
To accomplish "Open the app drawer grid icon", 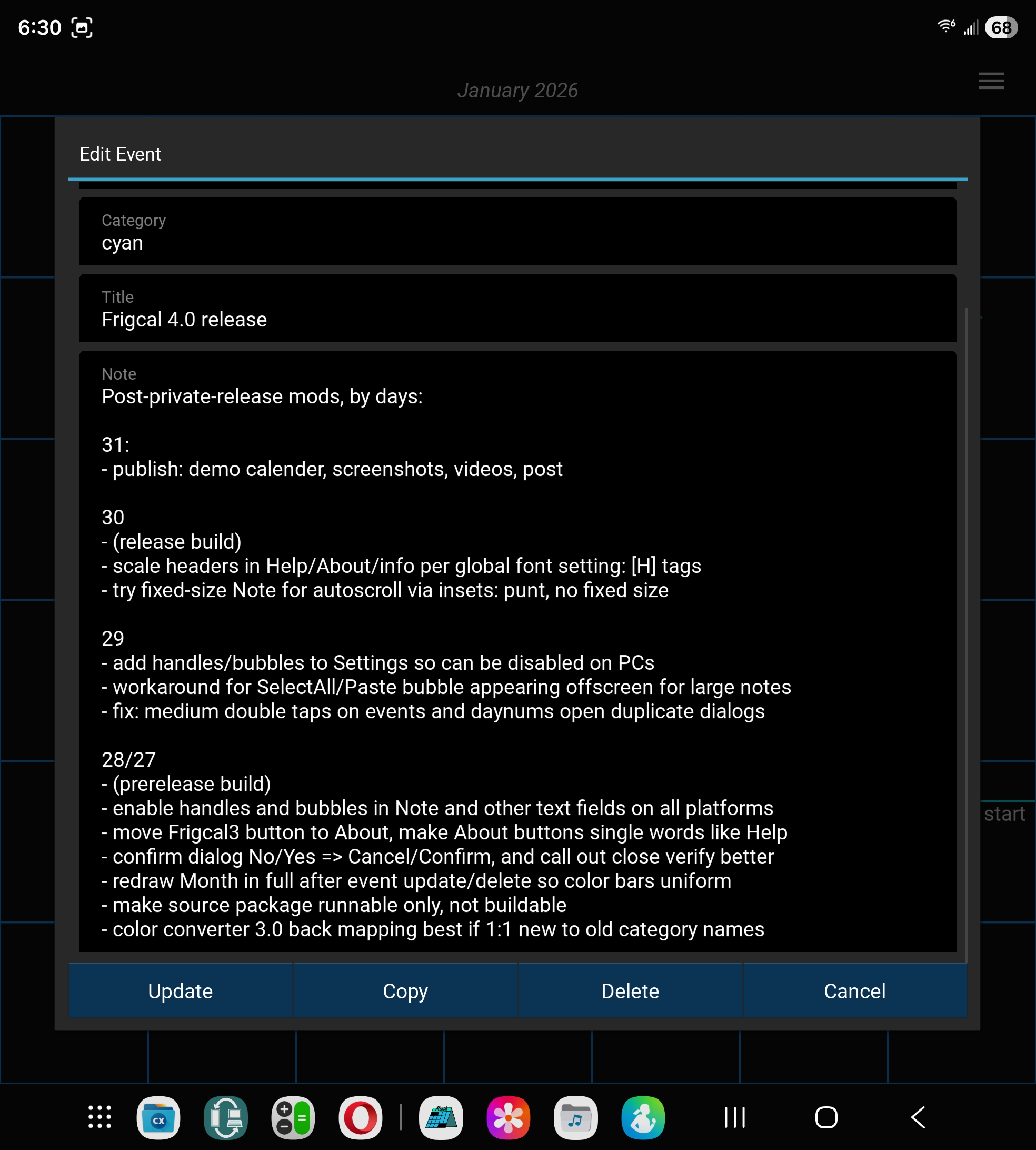I will [x=99, y=1117].
